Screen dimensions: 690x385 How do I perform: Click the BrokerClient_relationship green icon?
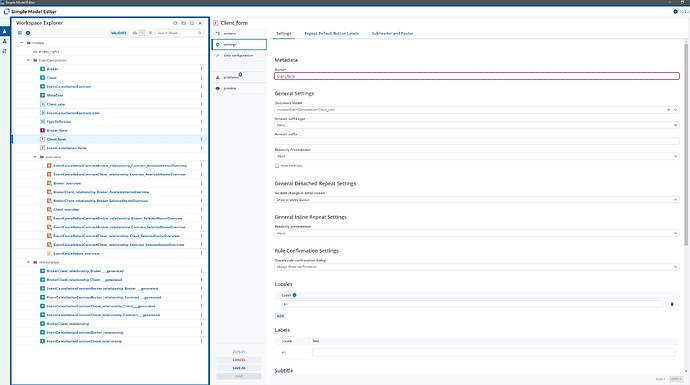43,323
